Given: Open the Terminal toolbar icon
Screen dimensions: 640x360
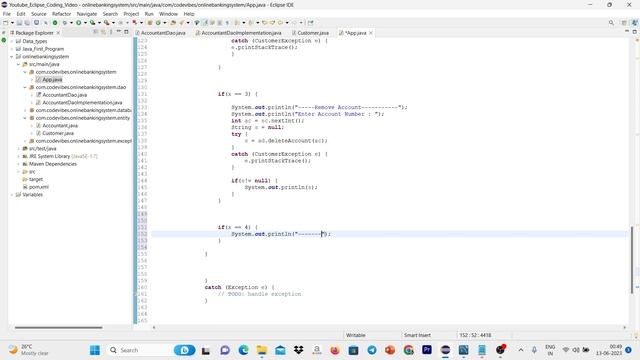Looking at the screenshot, I should pyautogui.click(x=36, y=22).
